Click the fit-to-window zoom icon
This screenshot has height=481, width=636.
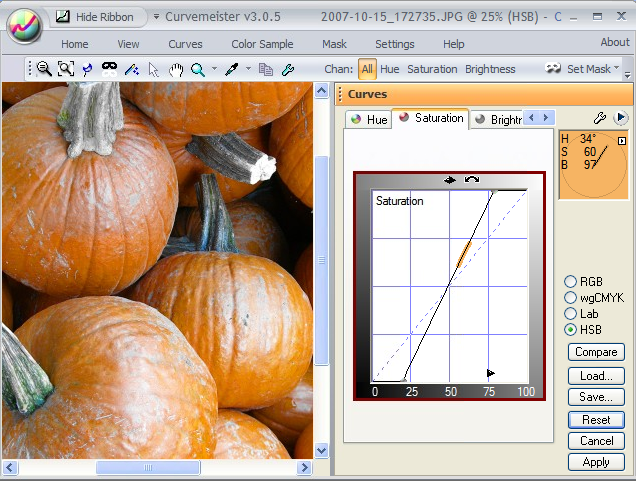[x=66, y=69]
